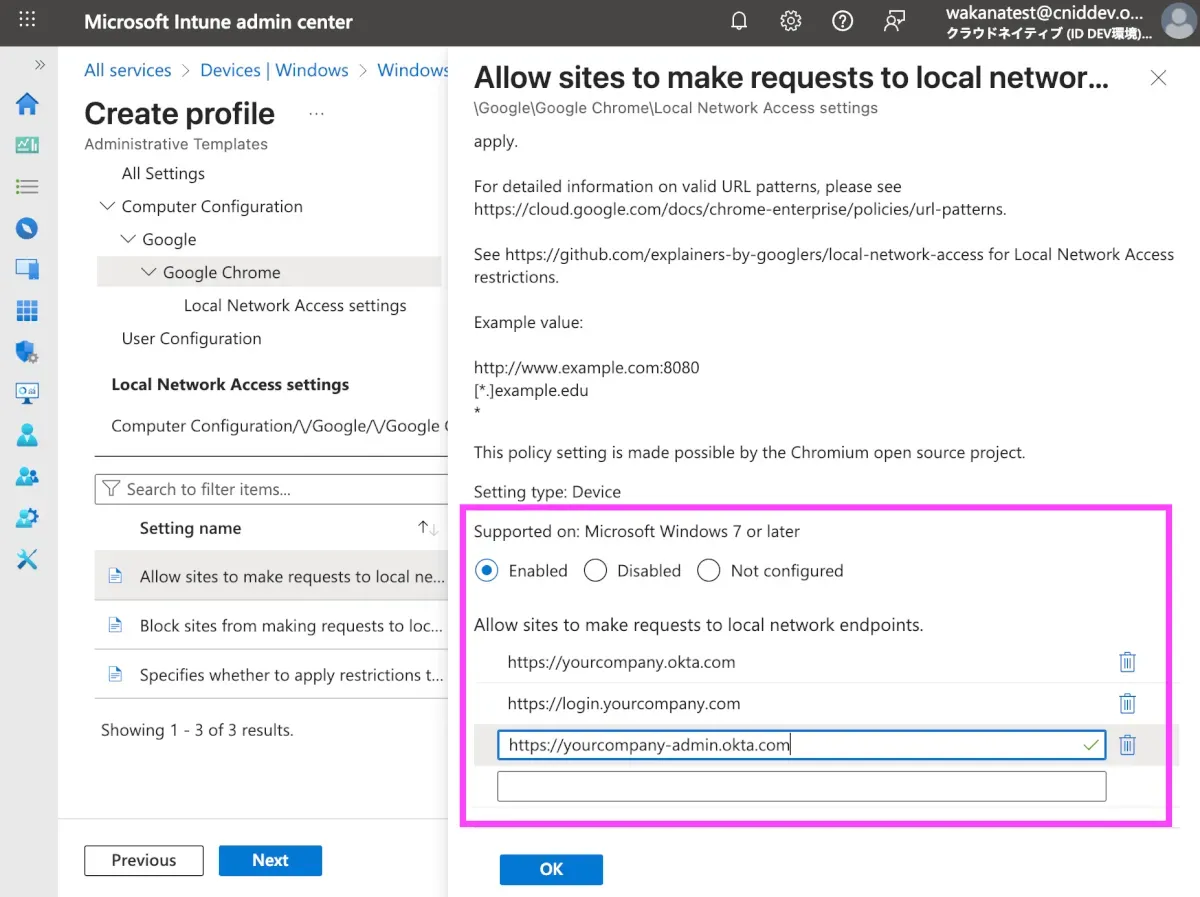The image size is (1200, 897).
Task: Delete the login.yourcompany.com entry
Action: (x=1127, y=703)
